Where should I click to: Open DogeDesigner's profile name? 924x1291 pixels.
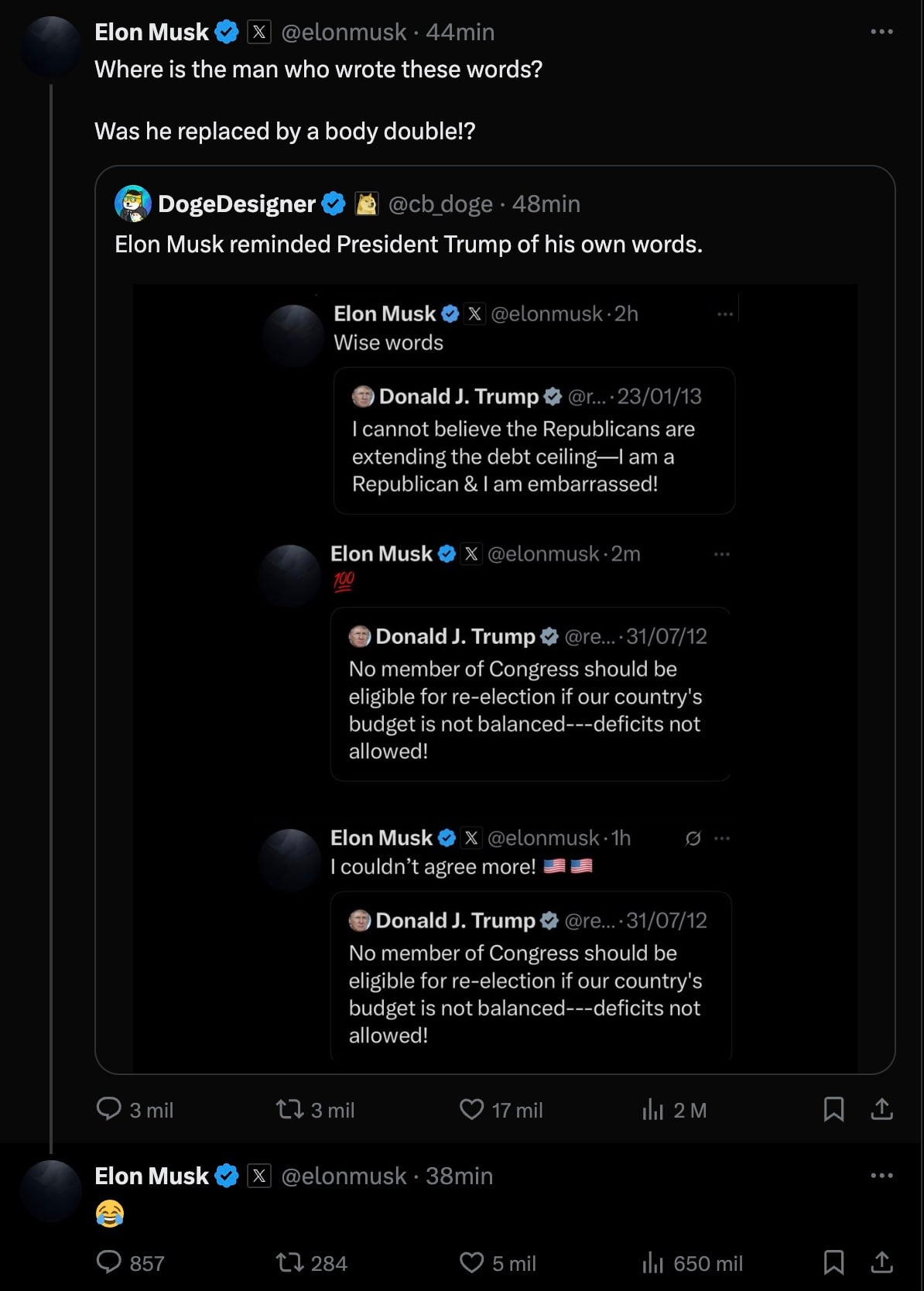[236, 204]
